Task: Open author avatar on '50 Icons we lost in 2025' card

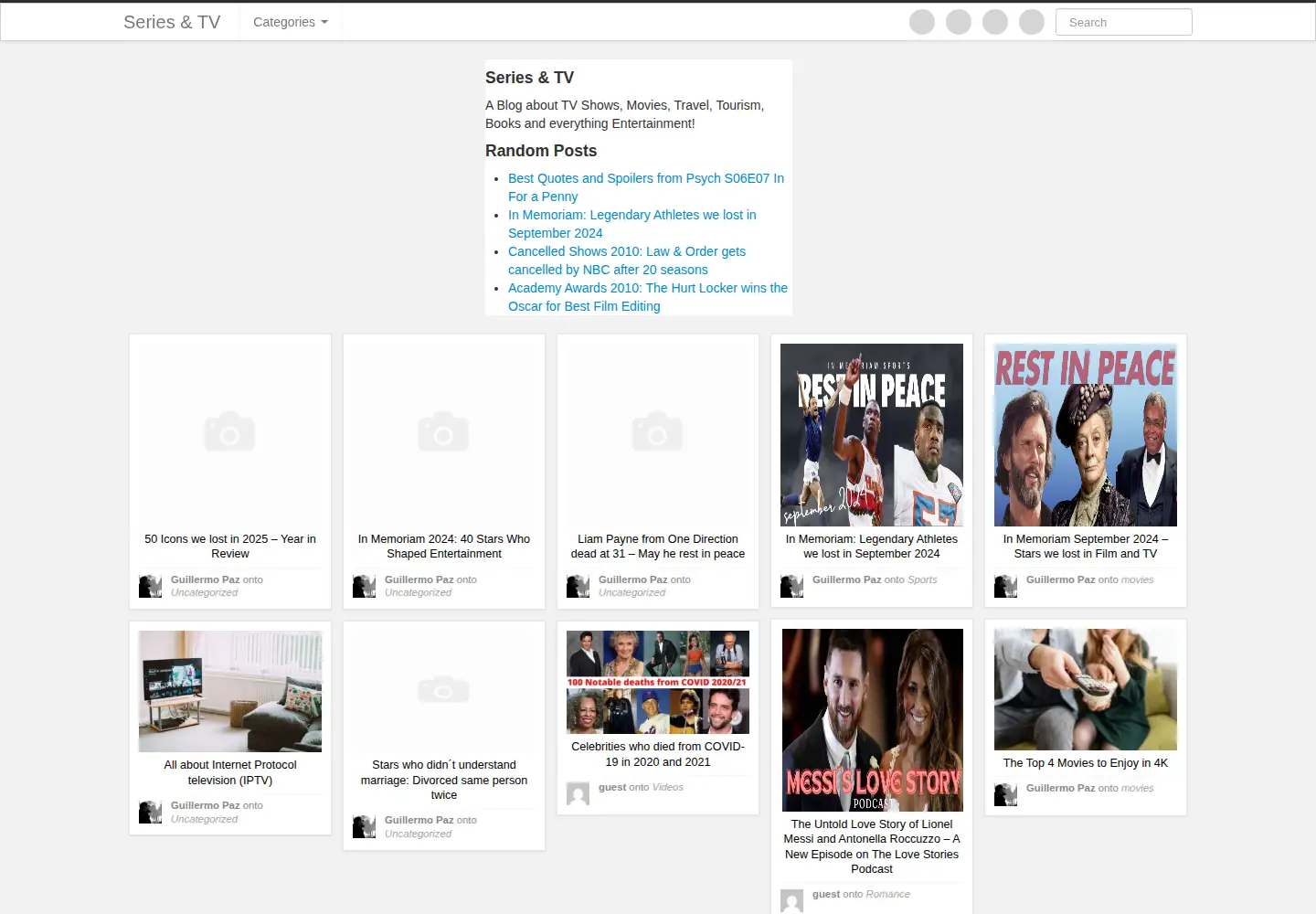Action: tap(150, 586)
